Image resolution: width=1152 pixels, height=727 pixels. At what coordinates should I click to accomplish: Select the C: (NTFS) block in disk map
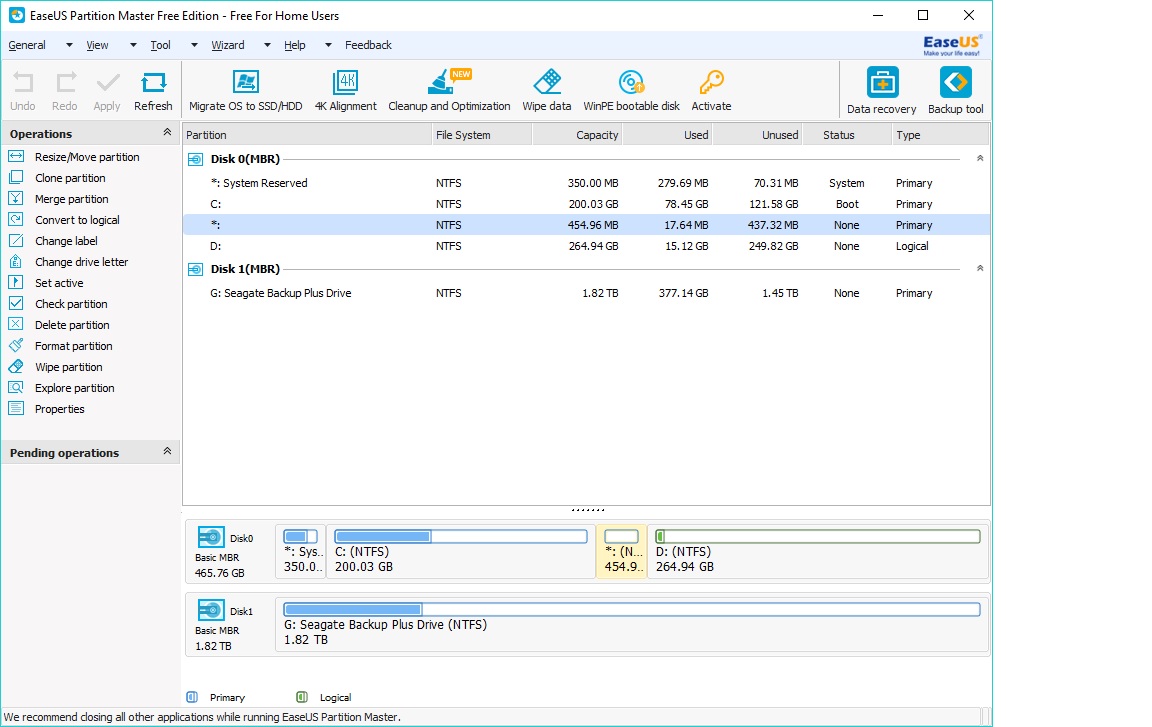[461, 551]
